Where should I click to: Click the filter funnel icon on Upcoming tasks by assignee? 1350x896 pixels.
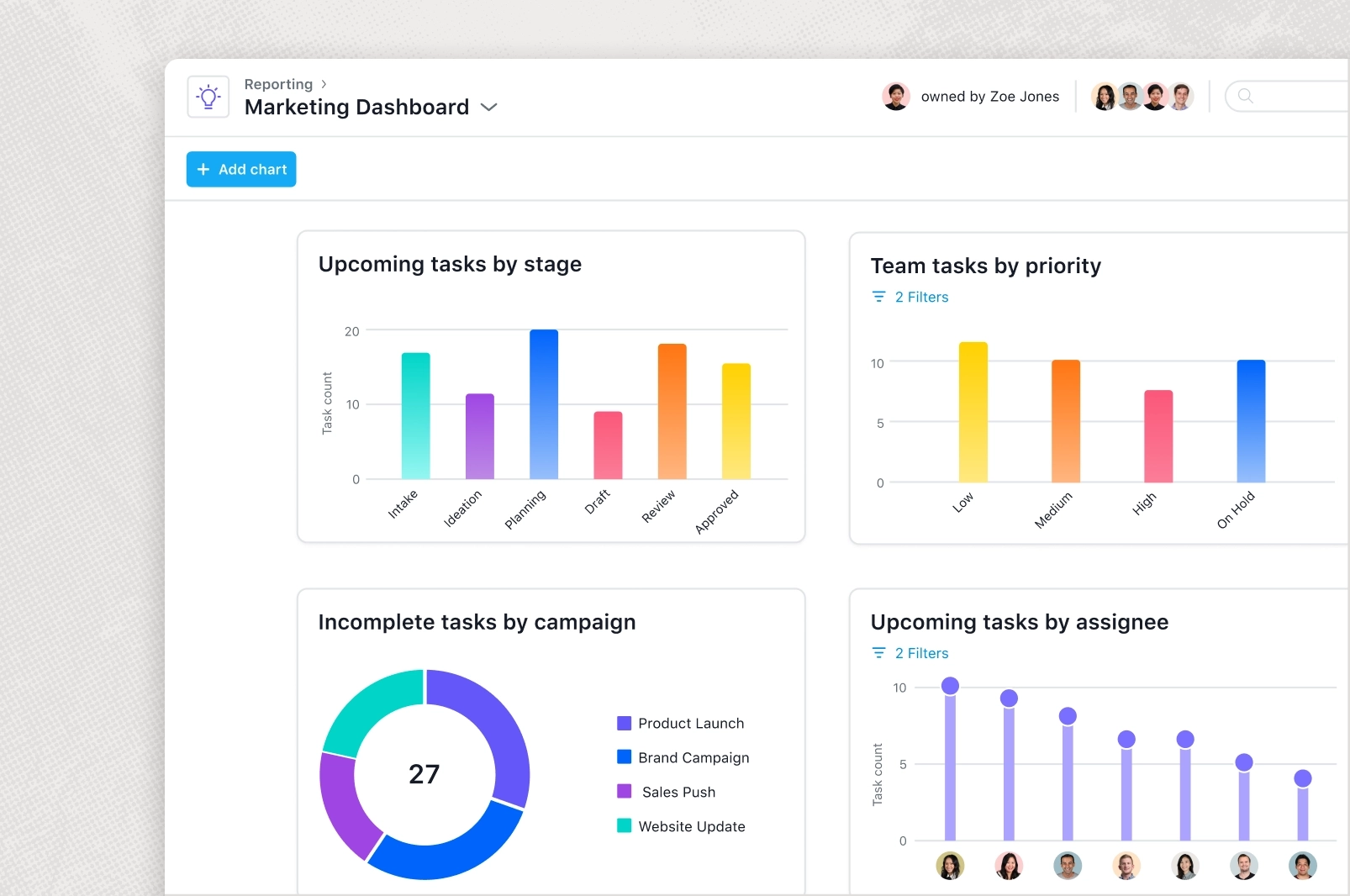[879, 653]
